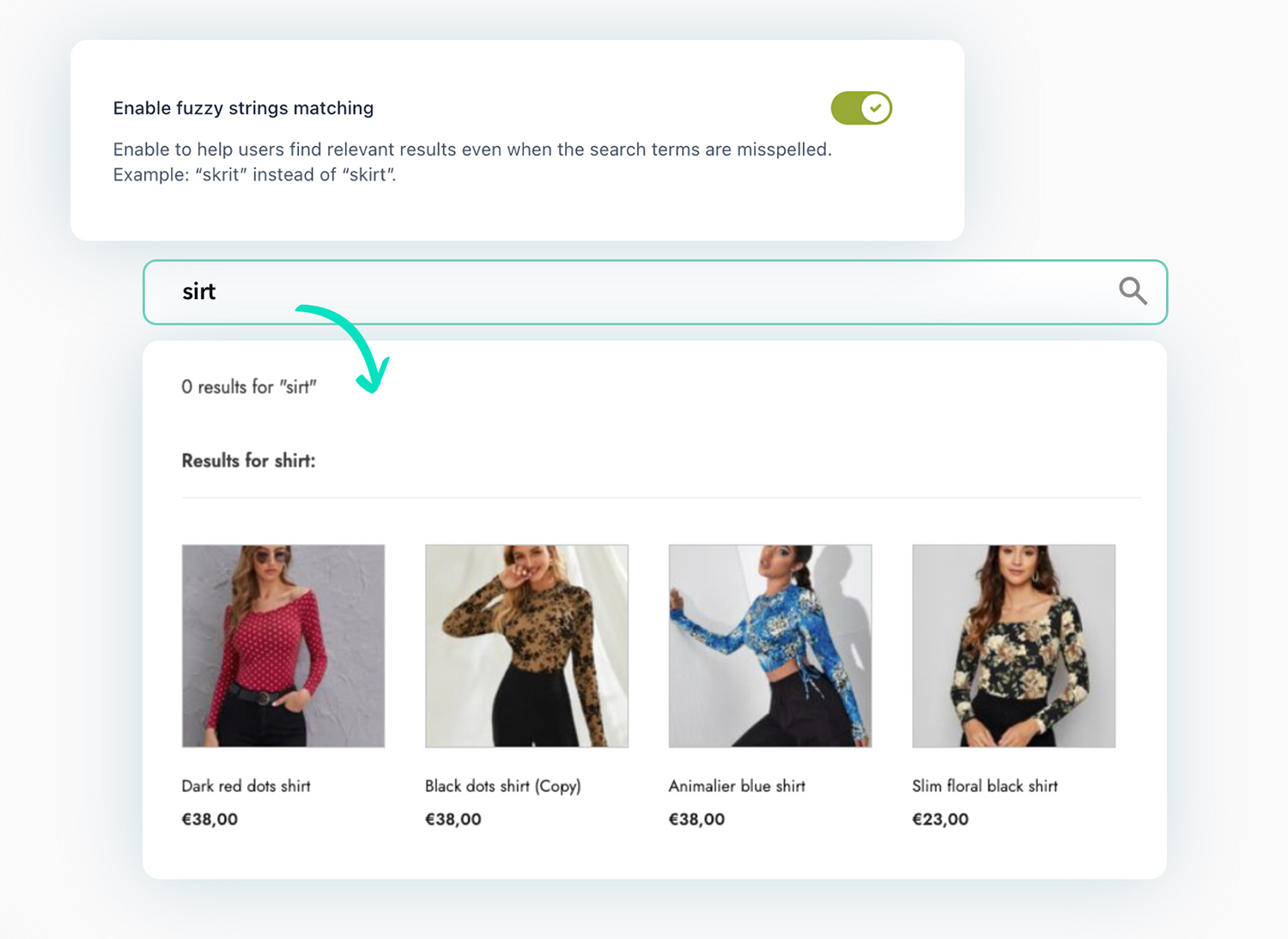1288x939 pixels.
Task: Click the €23,00 price label
Action: coord(941,819)
